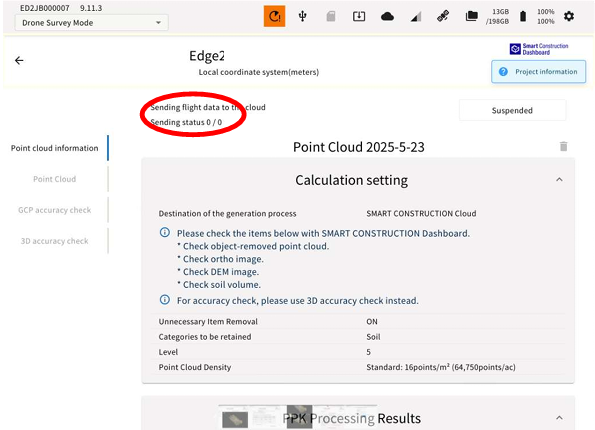Open Smart Construction Dashboard logo link
This screenshot has width=595, height=430.
click(x=539, y=49)
